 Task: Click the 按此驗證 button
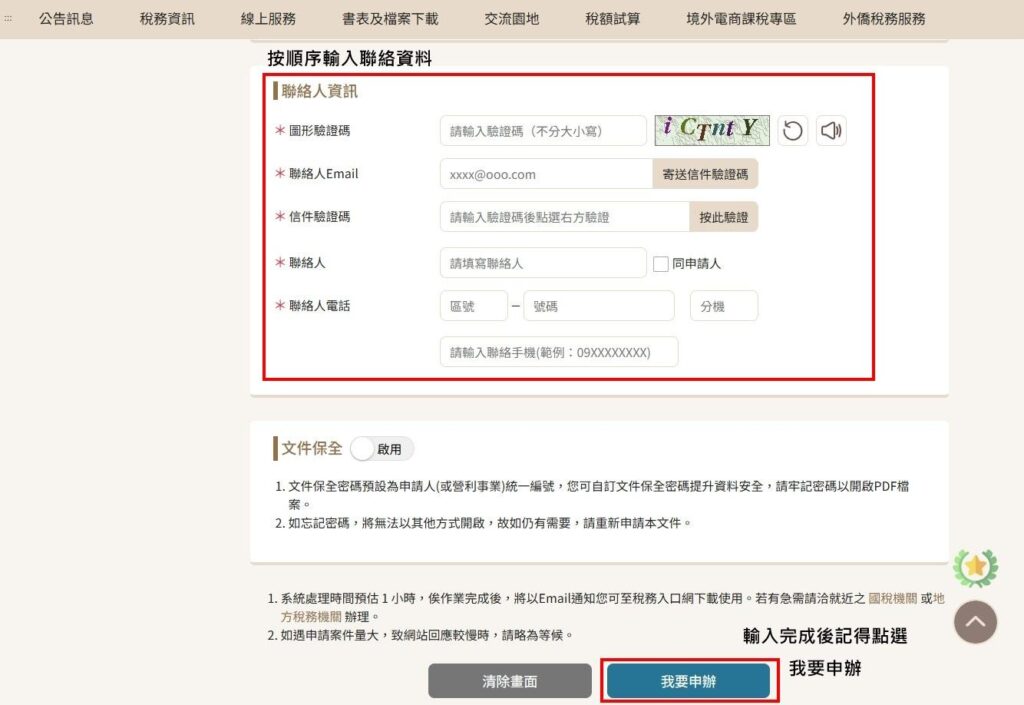[724, 217]
